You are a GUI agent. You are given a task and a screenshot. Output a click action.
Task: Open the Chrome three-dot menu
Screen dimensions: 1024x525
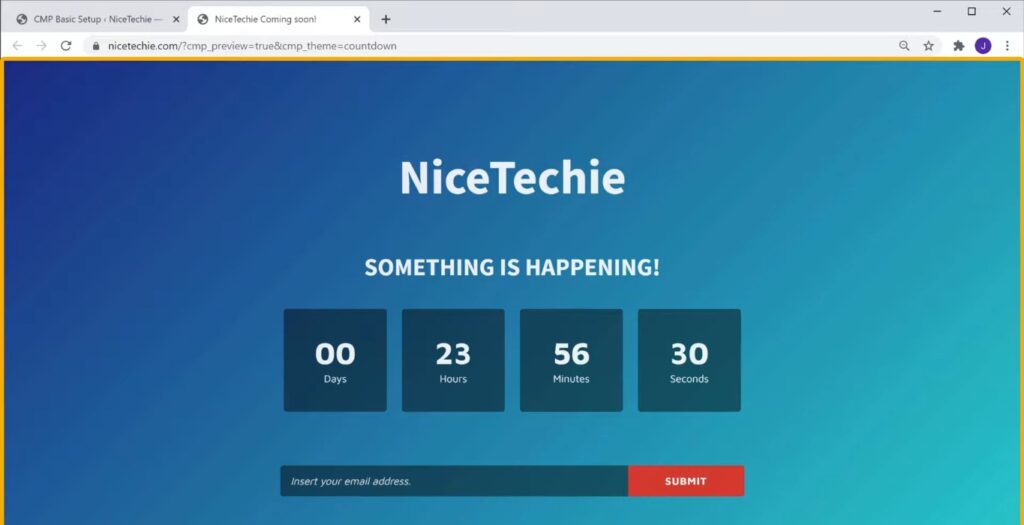tap(1007, 46)
